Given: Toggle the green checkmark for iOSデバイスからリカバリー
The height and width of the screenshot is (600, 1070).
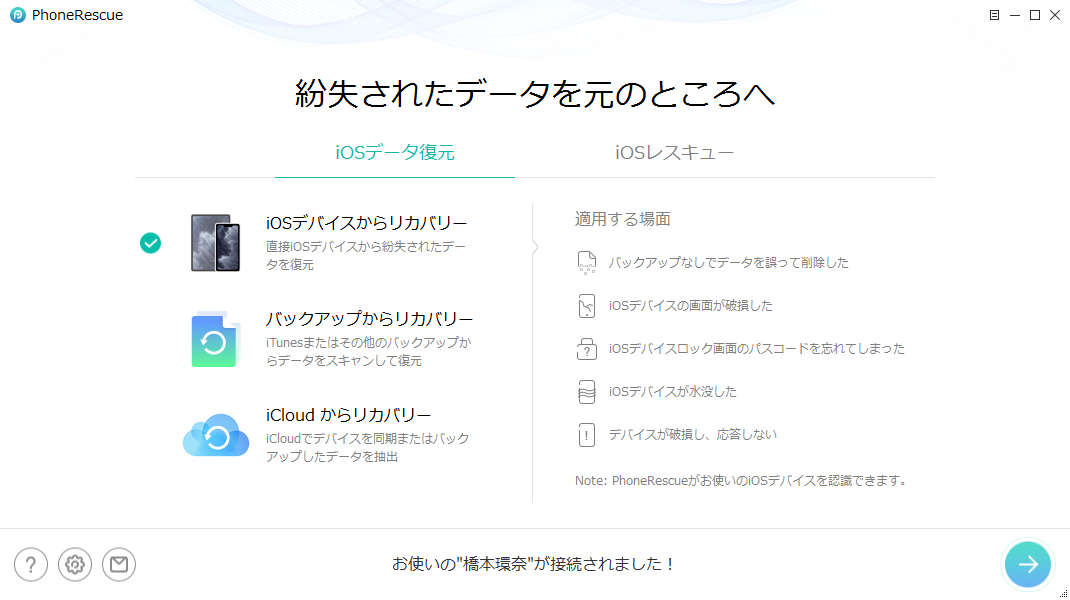Looking at the screenshot, I should coord(150,243).
